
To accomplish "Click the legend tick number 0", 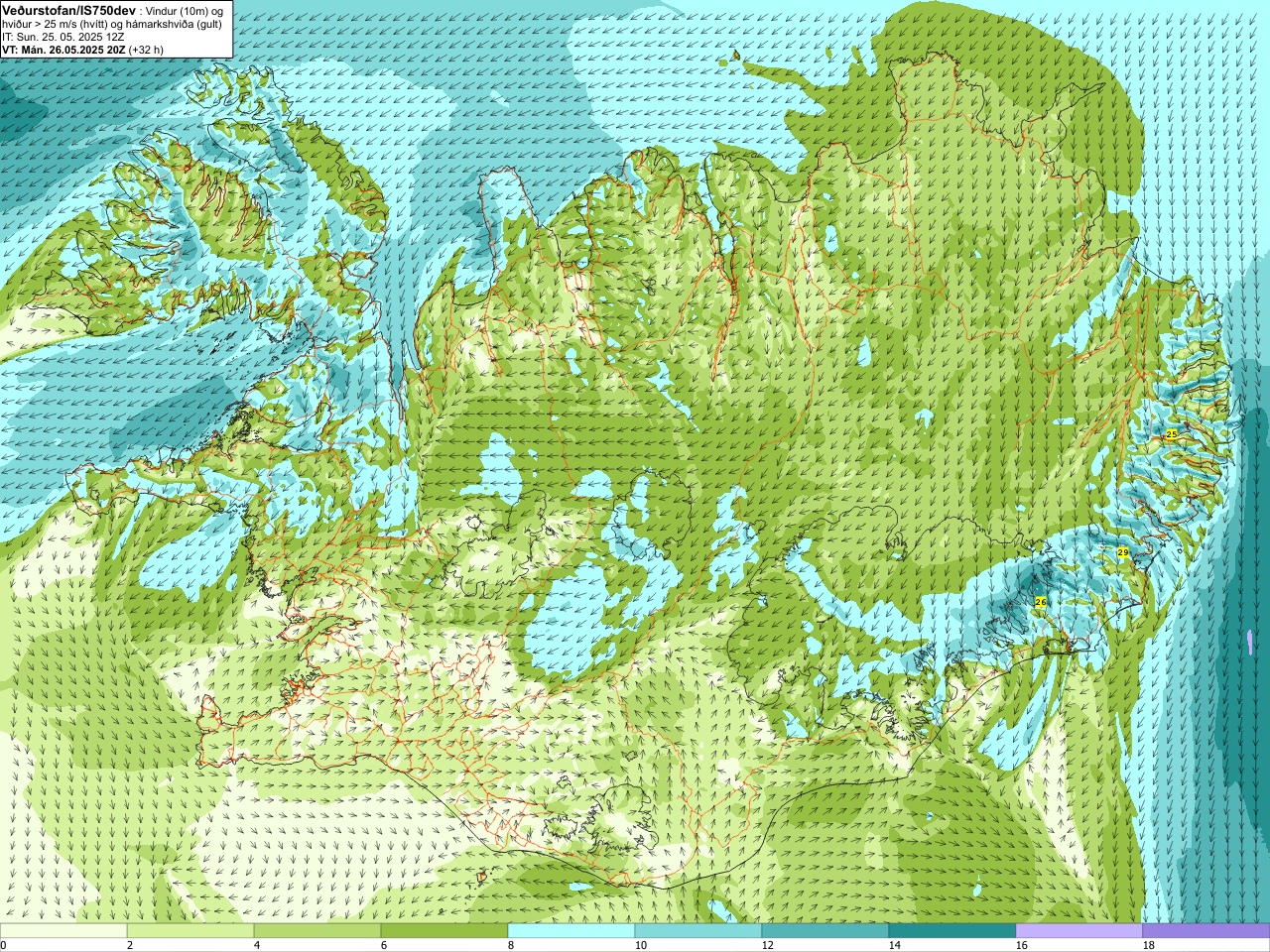I will tap(4, 946).
